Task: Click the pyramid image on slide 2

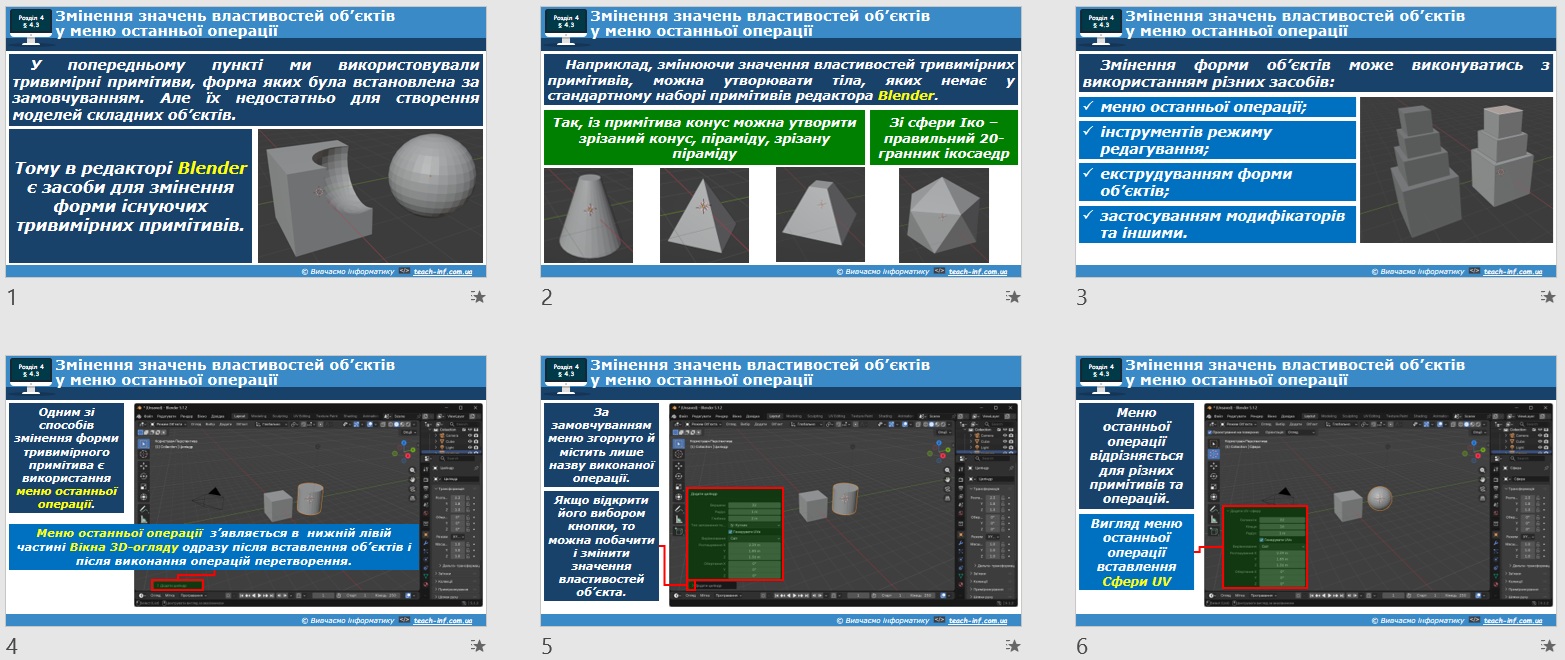Action: pos(704,215)
